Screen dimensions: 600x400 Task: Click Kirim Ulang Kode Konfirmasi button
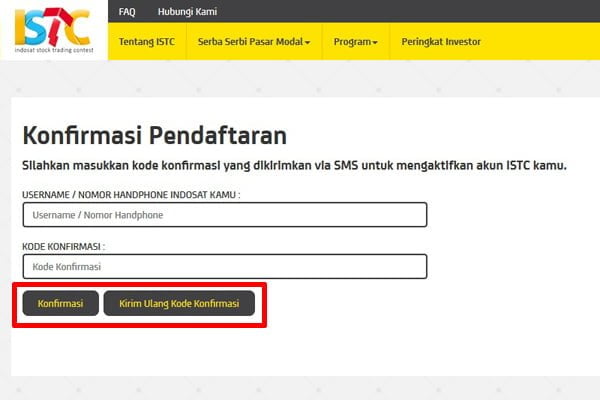(x=179, y=304)
